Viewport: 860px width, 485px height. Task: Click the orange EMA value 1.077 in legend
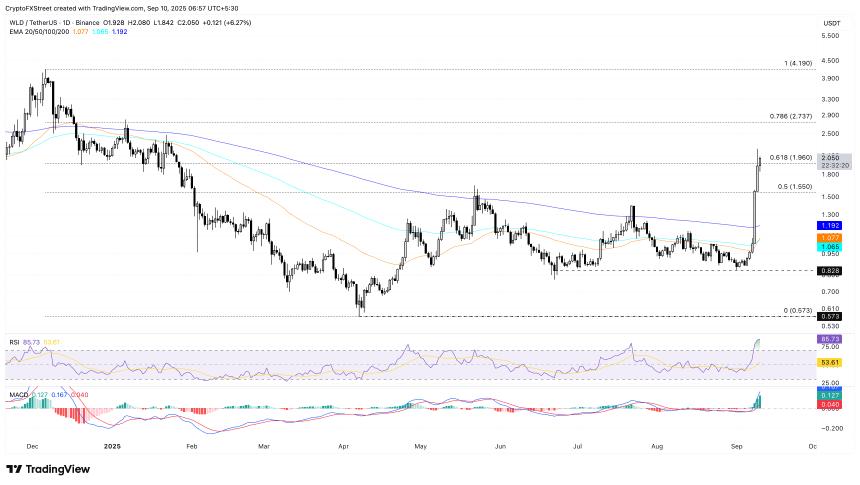80,32
